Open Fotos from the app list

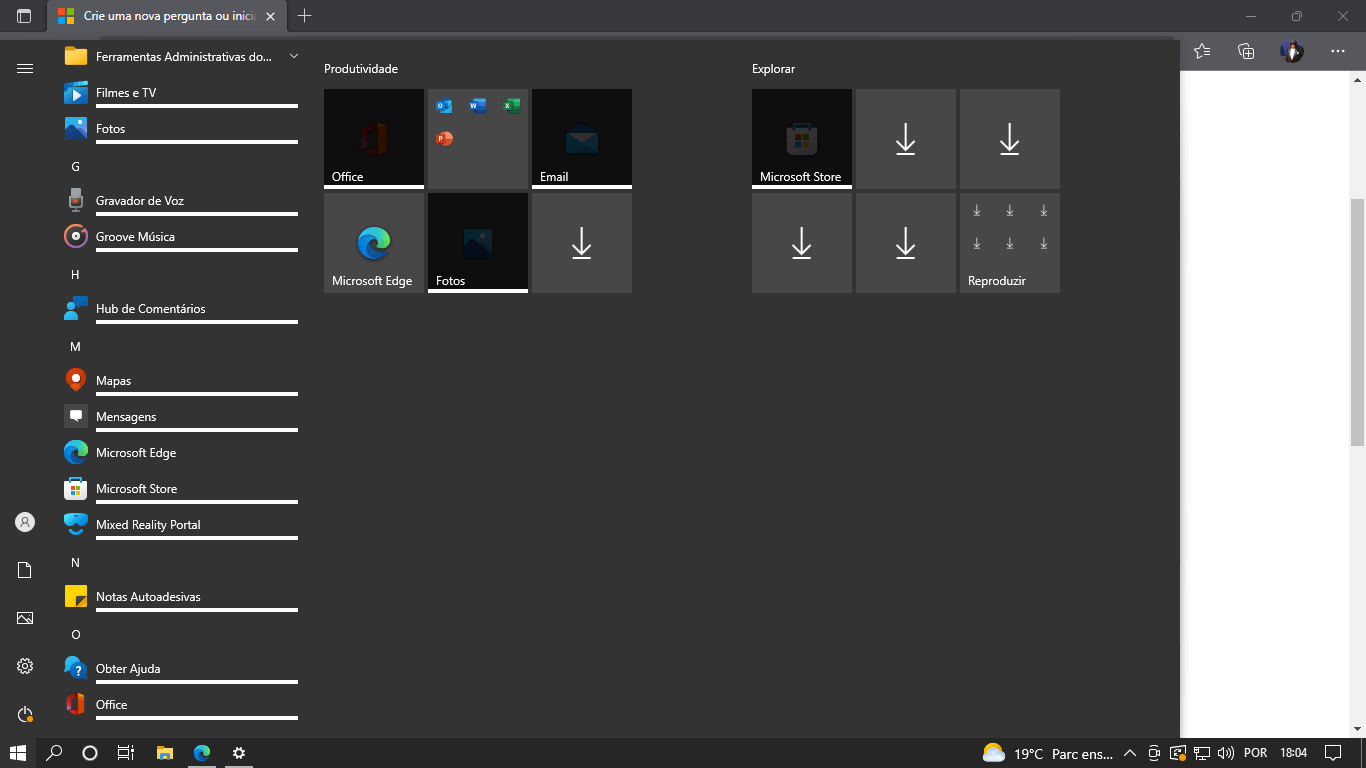[180, 129]
